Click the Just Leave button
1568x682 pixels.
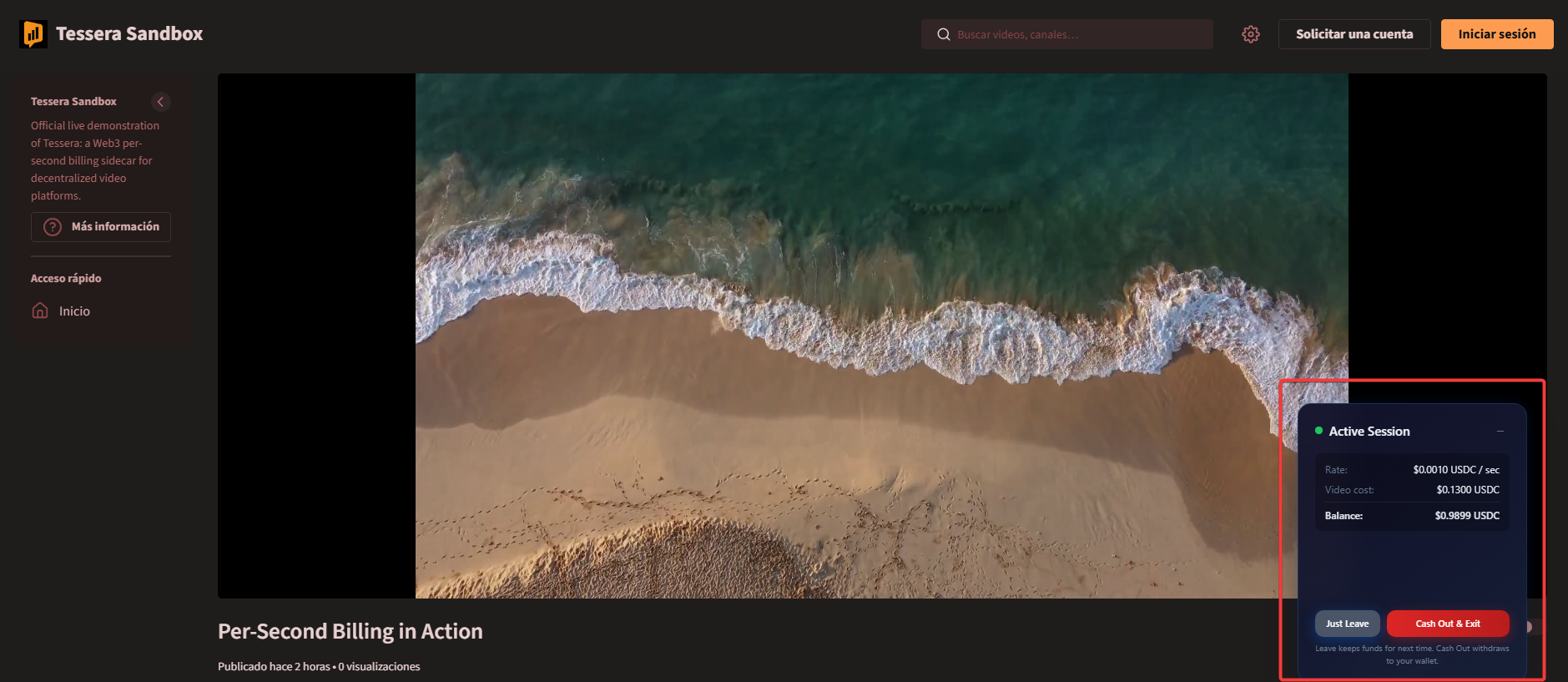click(1347, 624)
